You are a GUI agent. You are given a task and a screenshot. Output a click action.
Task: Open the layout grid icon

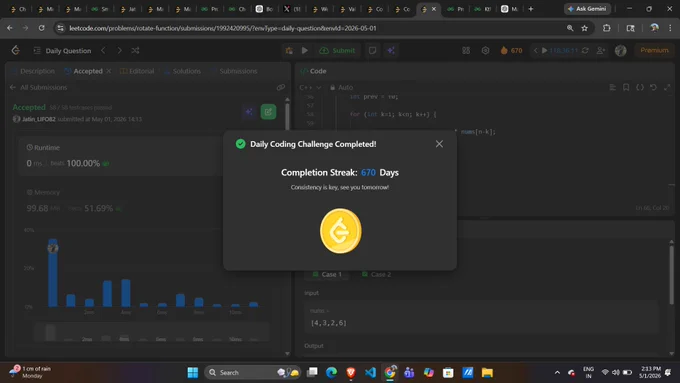466,50
